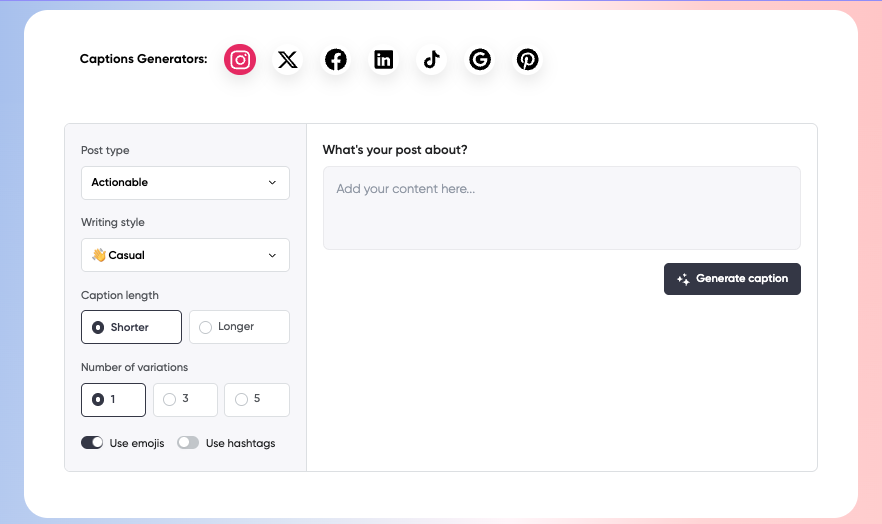
Task: Switch to the Pinterest caption generator
Action: pos(528,60)
